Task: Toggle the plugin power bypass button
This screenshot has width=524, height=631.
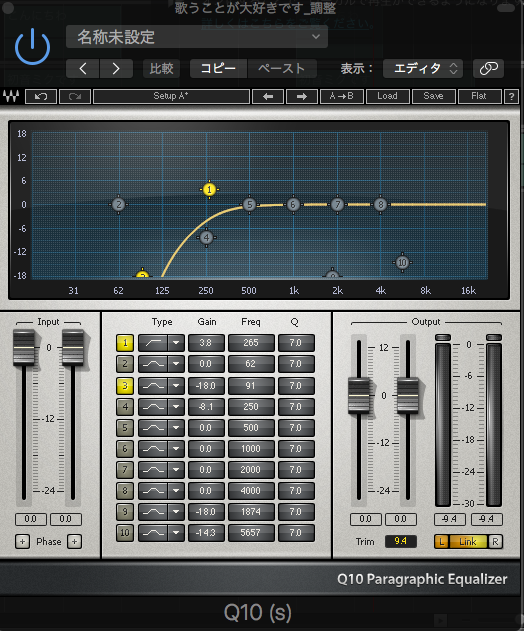Action: (33, 47)
